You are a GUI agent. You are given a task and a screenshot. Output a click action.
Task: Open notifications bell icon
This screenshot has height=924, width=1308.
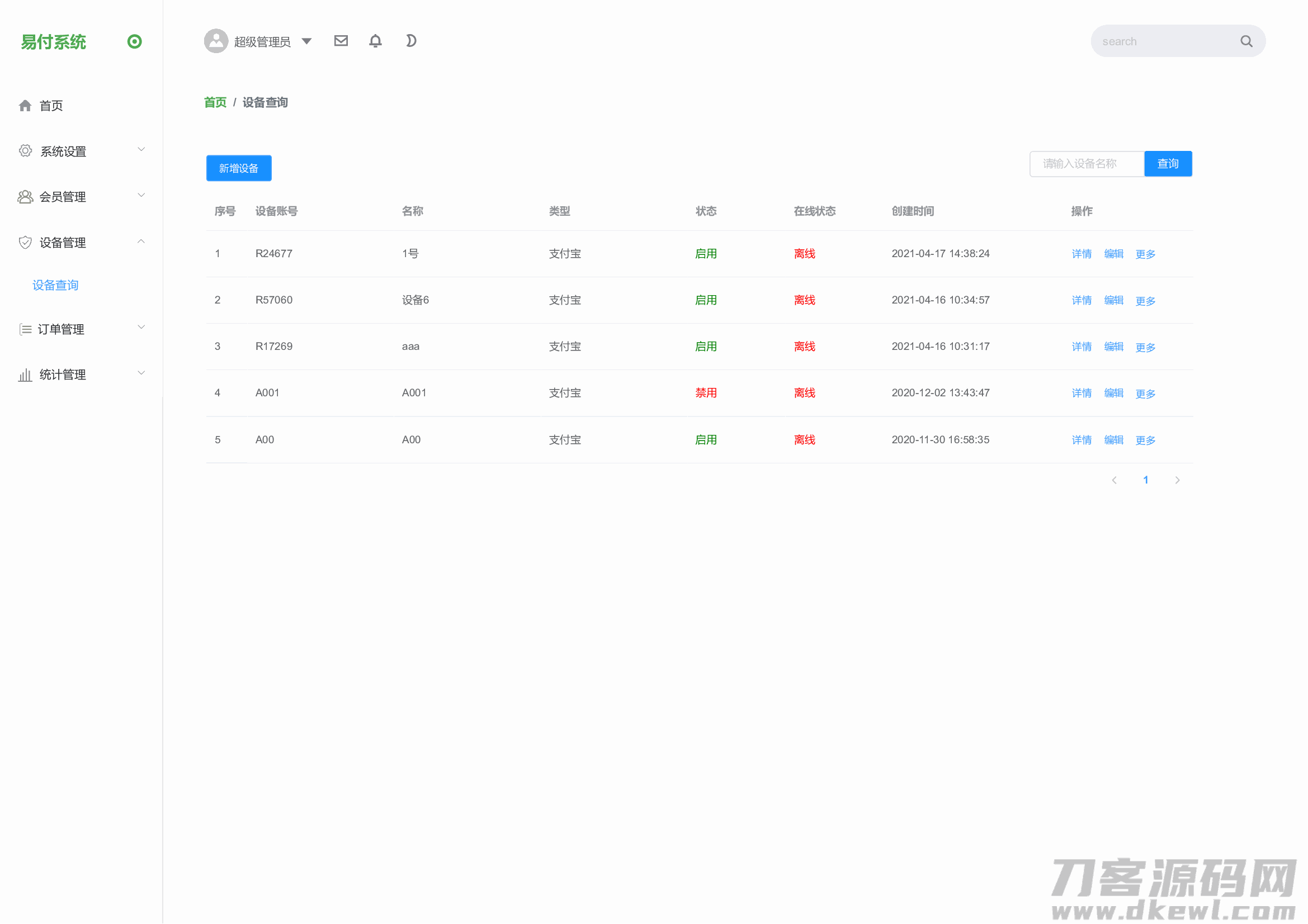click(375, 41)
